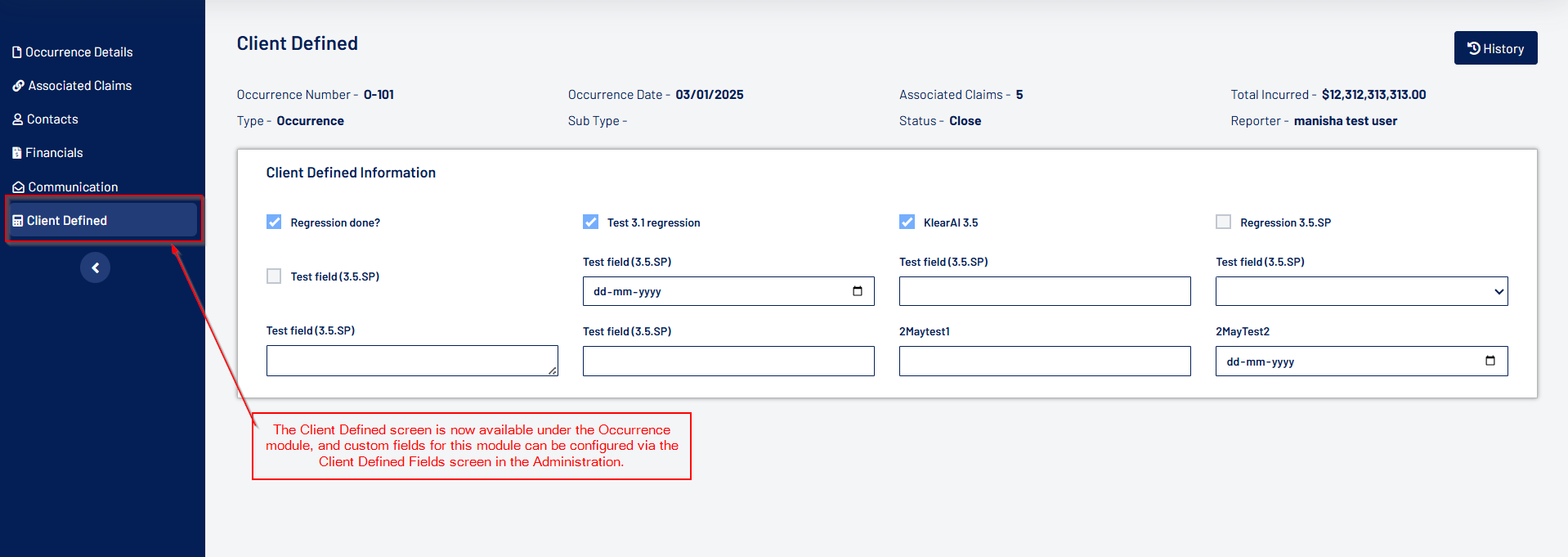Expand the Test field (3.5.SP) dropdown
The width and height of the screenshot is (1568, 557).
(x=1361, y=291)
